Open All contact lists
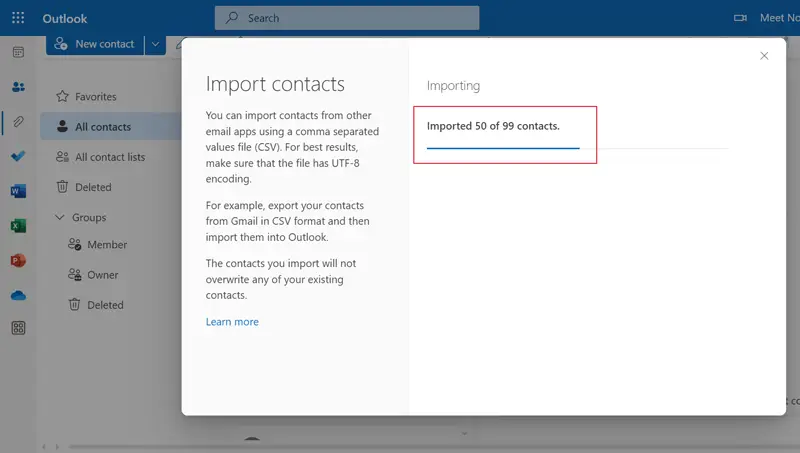This screenshot has height=453, width=800. tap(111, 157)
